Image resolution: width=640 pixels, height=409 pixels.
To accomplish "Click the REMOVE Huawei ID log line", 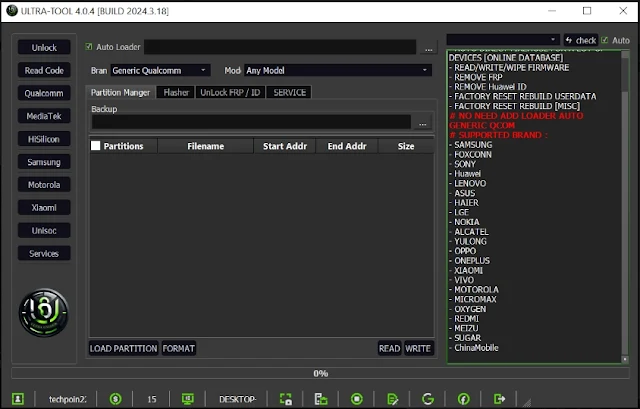I will click(490, 87).
